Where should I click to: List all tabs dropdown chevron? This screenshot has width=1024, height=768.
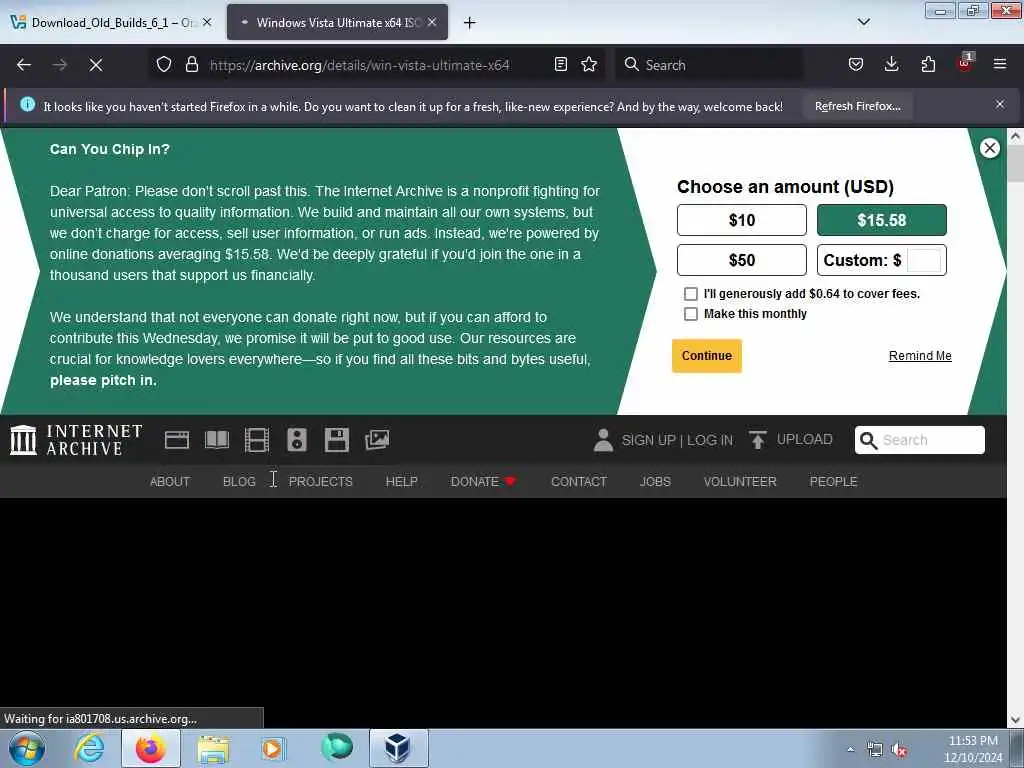[863, 22]
